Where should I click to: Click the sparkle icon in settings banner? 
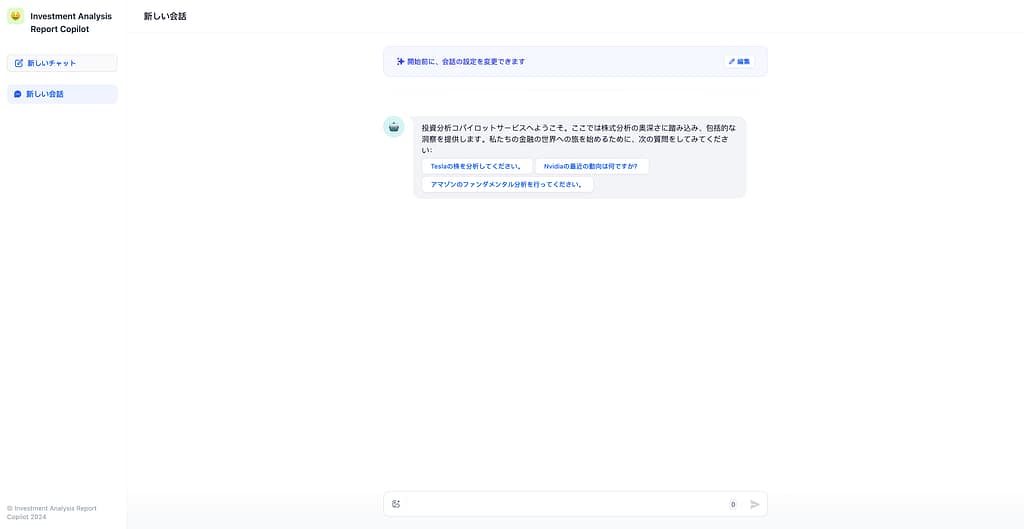400,61
